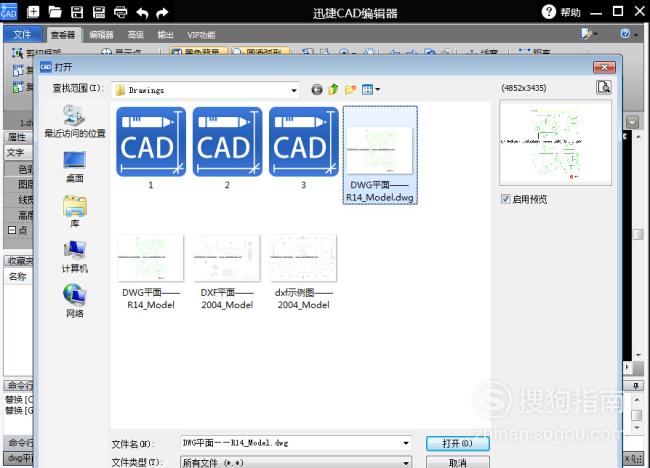Switch to the 查看器 ribbon tab
This screenshot has width=650, height=468.
coord(63,35)
